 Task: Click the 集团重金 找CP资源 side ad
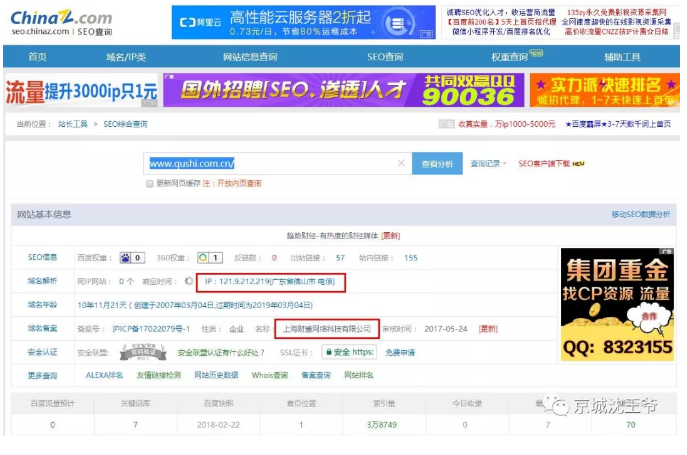click(617, 305)
